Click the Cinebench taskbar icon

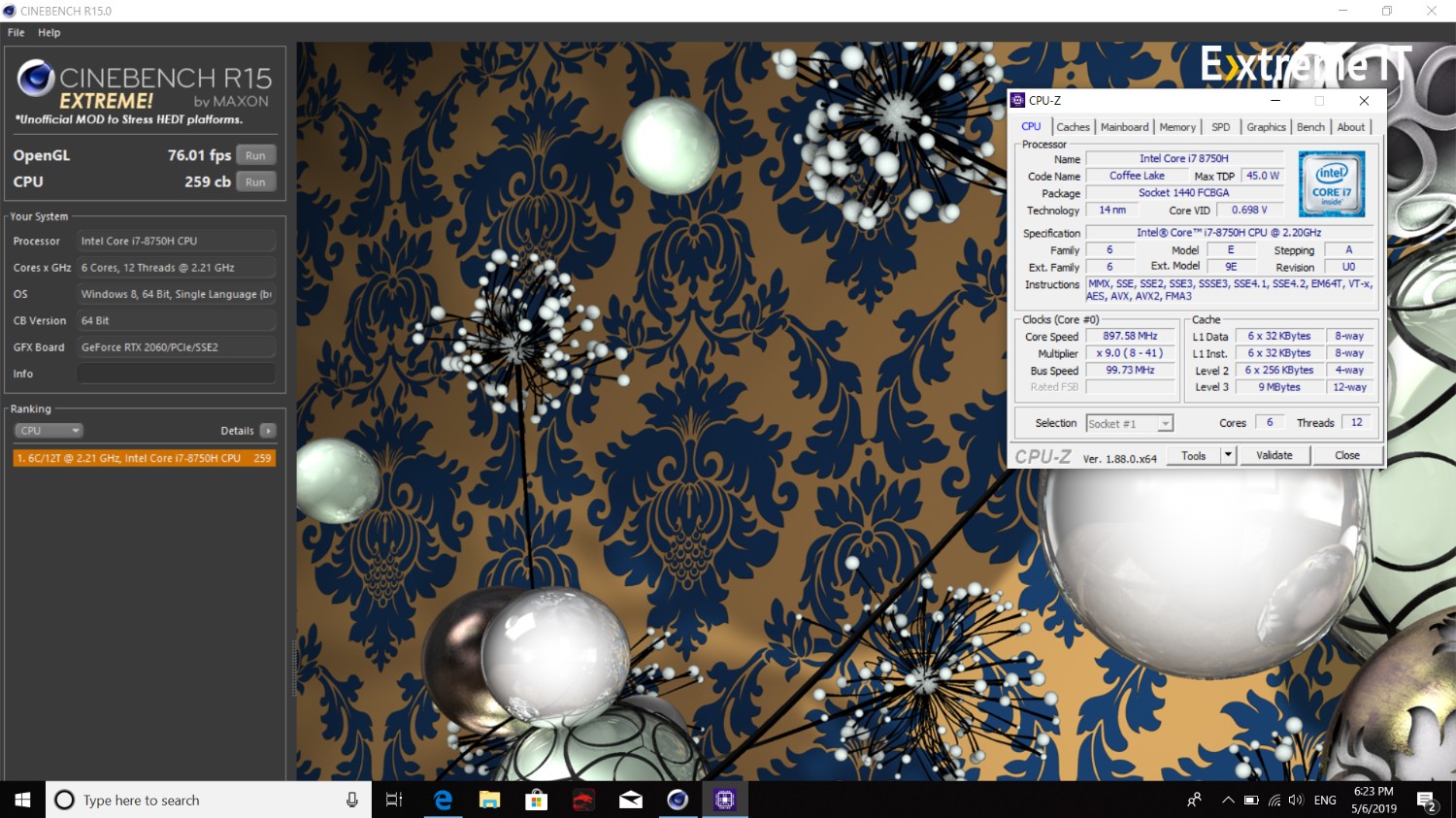click(678, 800)
